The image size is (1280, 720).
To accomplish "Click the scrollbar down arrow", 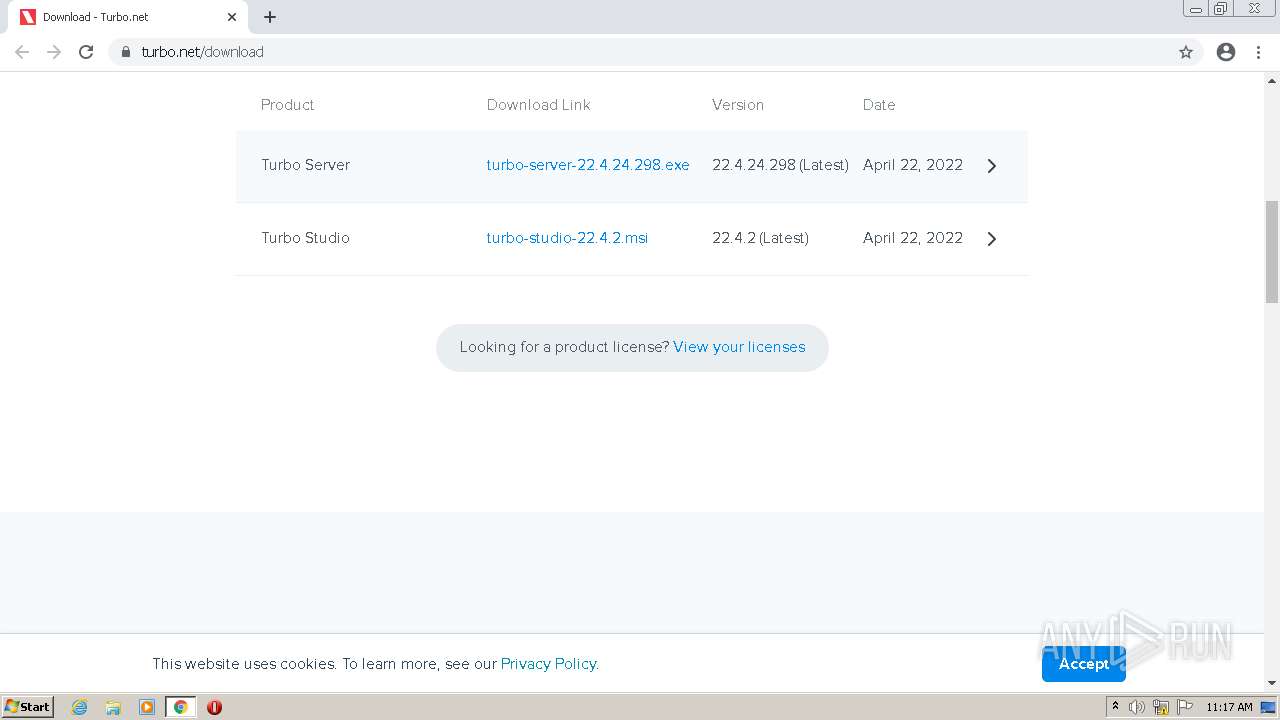I will coord(1272,683).
